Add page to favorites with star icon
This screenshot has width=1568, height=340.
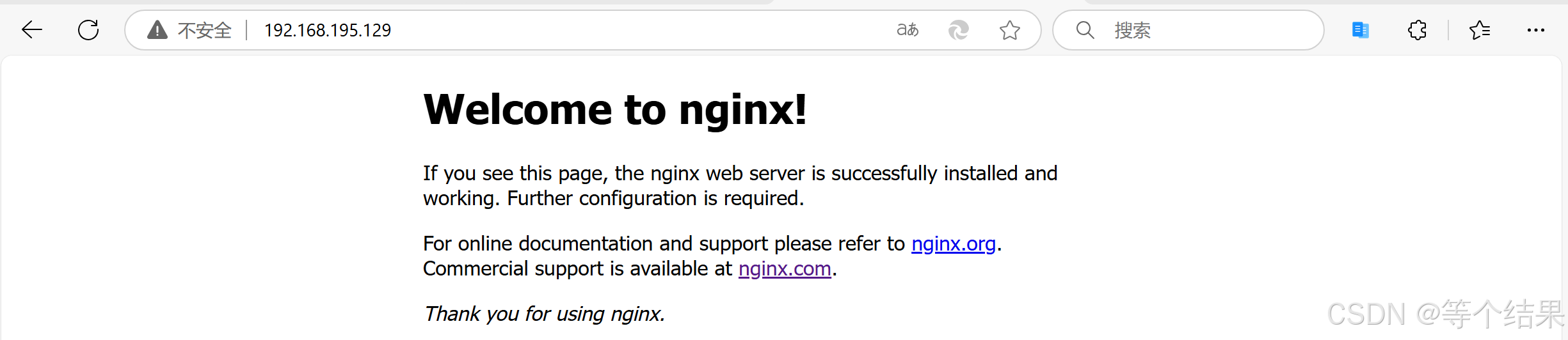[1010, 30]
